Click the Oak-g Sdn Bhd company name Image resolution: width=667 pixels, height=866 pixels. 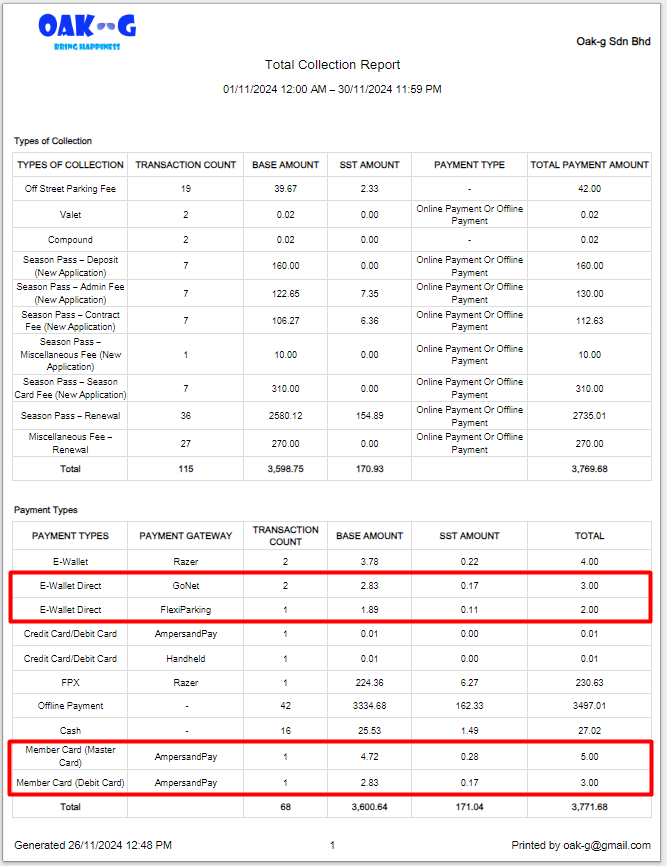pos(613,42)
